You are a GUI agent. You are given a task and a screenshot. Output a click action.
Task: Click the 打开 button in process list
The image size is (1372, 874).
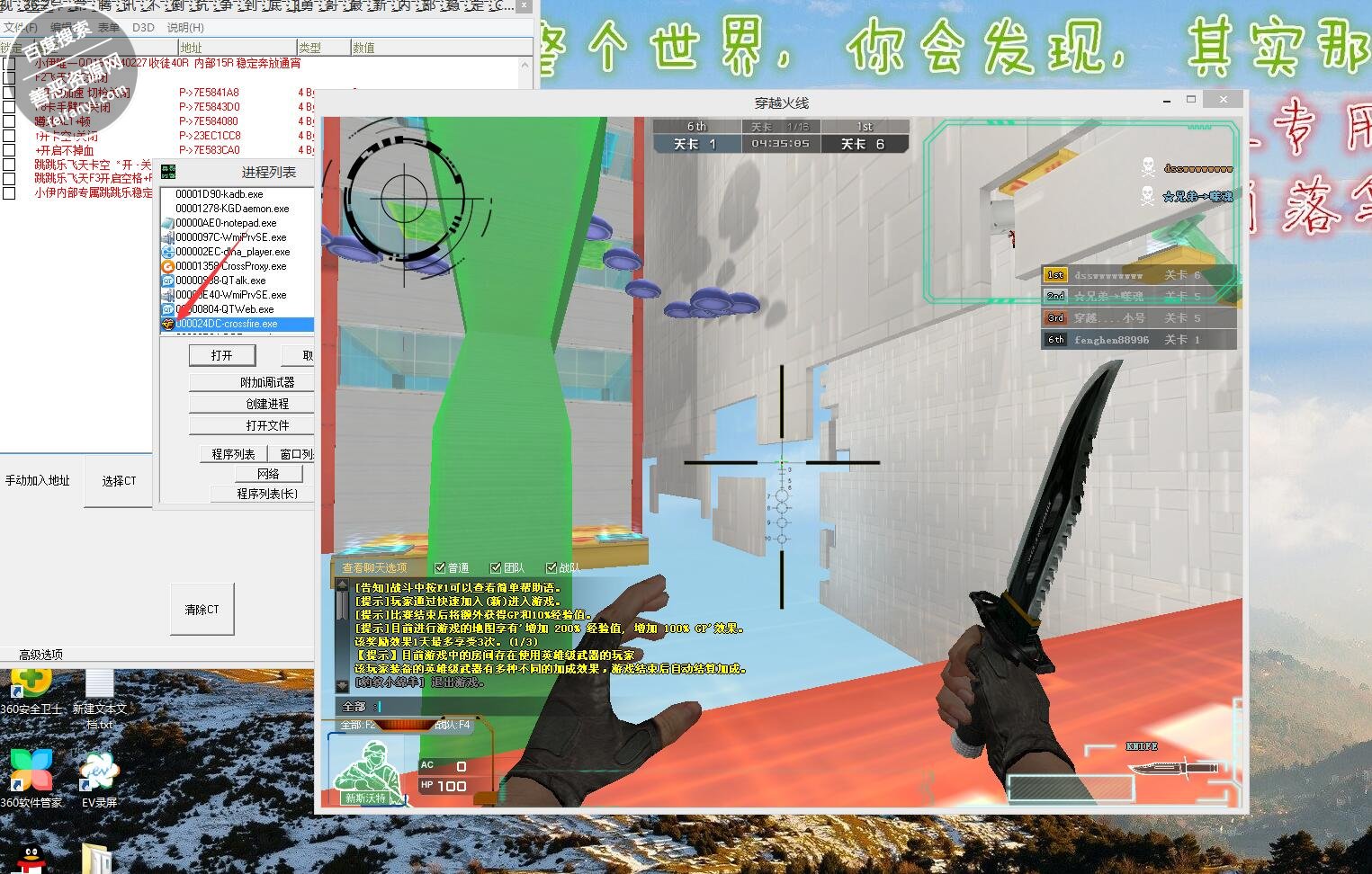pos(221,355)
